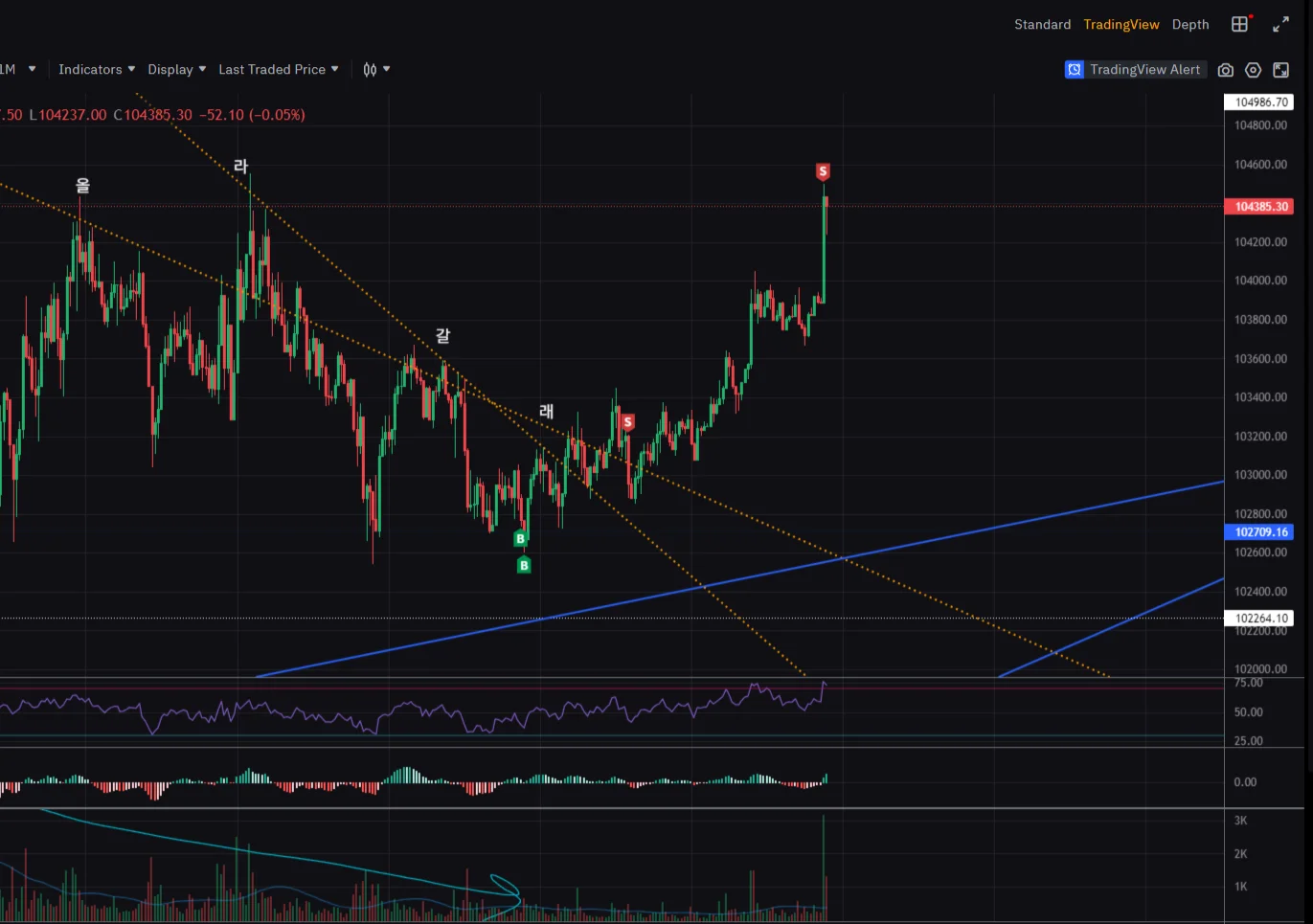Expand the Indicators dropdown
This screenshot has height=924, width=1313.
point(97,69)
